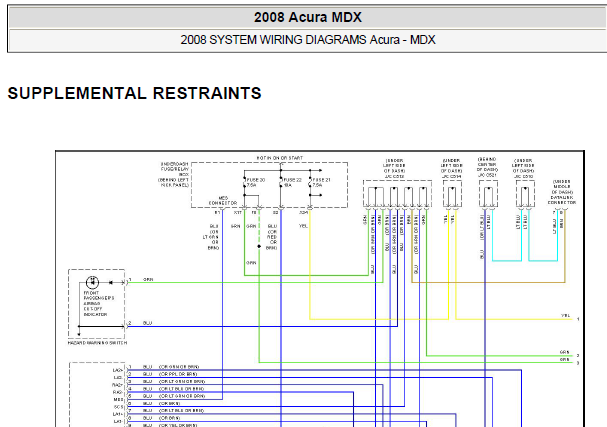
Task: Click the "(OR PPL OR BRN)" wire note
Action: [178, 374]
